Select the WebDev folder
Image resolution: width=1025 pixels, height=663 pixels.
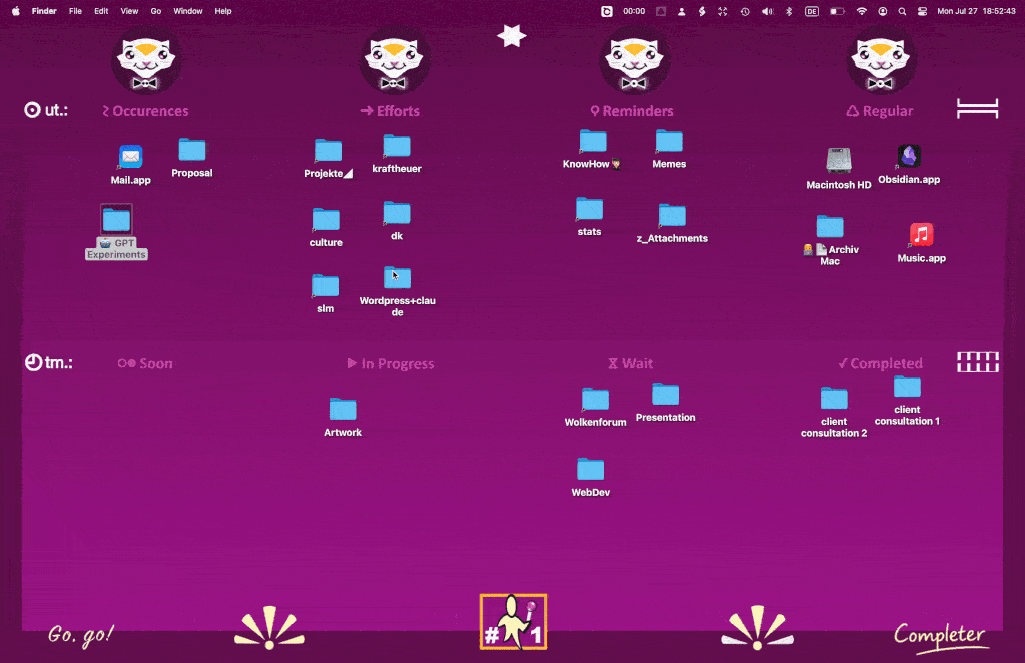click(x=590, y=470)
